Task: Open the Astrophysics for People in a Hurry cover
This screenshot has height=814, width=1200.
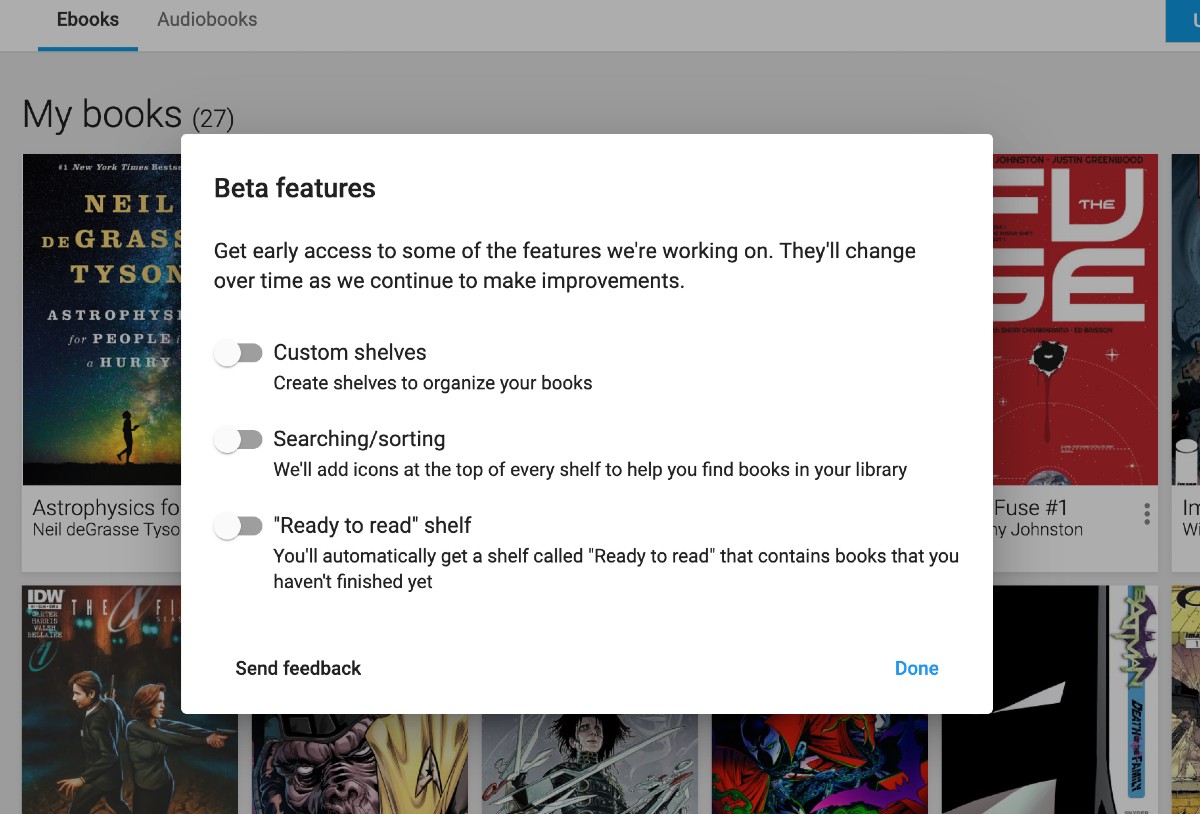Action: coord(101,320)
